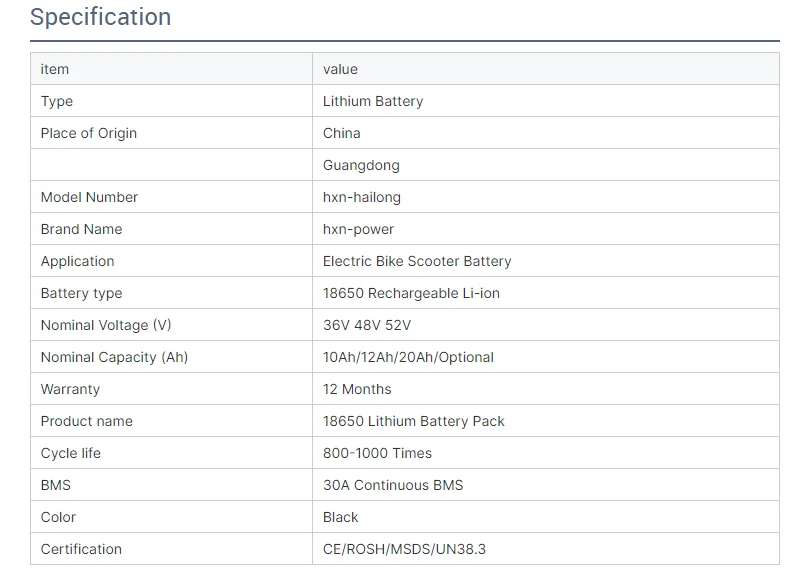Click the 'CE/ROSH/MSDS/UN38.3' certification value
Screen dimensions: 799x576
[x=404, y=549]
